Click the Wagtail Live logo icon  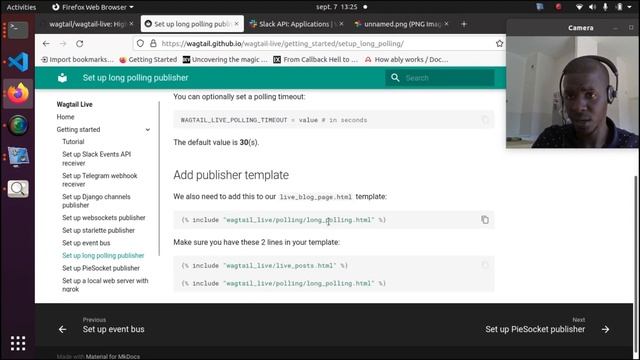click(62, 78)
